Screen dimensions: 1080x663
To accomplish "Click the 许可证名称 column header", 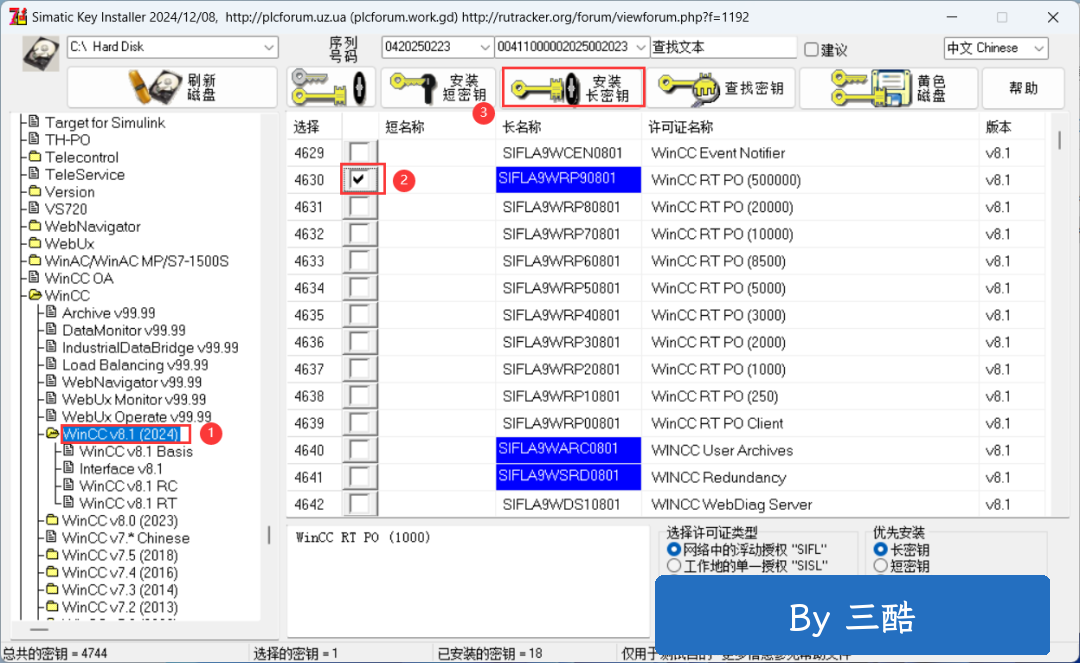I will click(681, 127).
